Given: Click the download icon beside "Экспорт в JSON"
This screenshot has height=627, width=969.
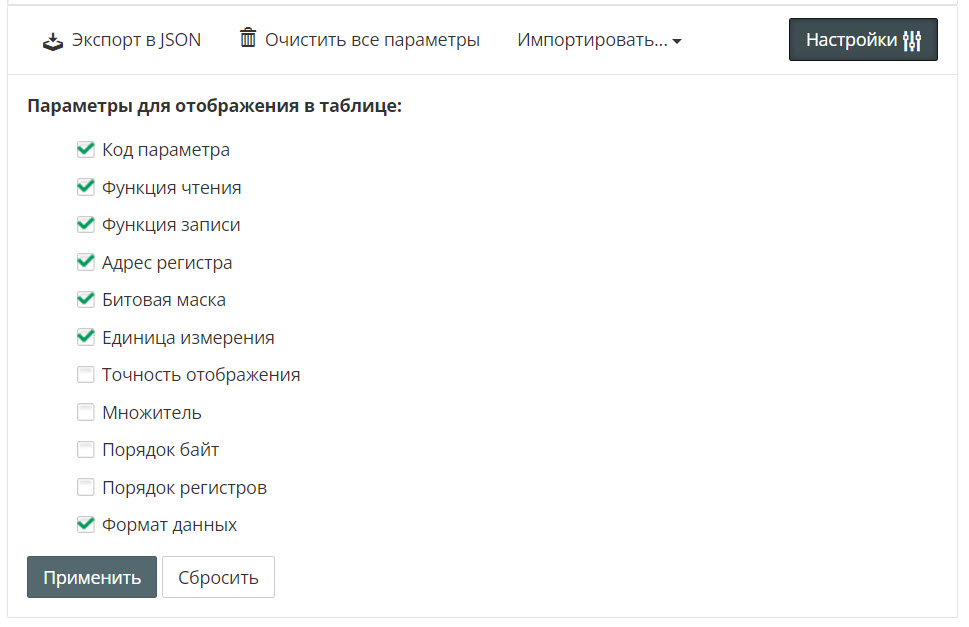Looking at the screenshot, I should coord(52,40).
